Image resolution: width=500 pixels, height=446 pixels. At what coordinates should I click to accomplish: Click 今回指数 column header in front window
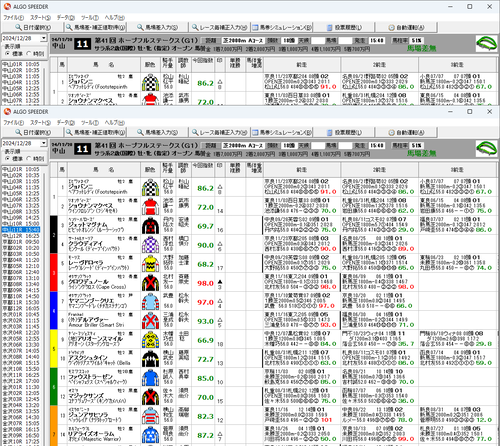(203, 170)
